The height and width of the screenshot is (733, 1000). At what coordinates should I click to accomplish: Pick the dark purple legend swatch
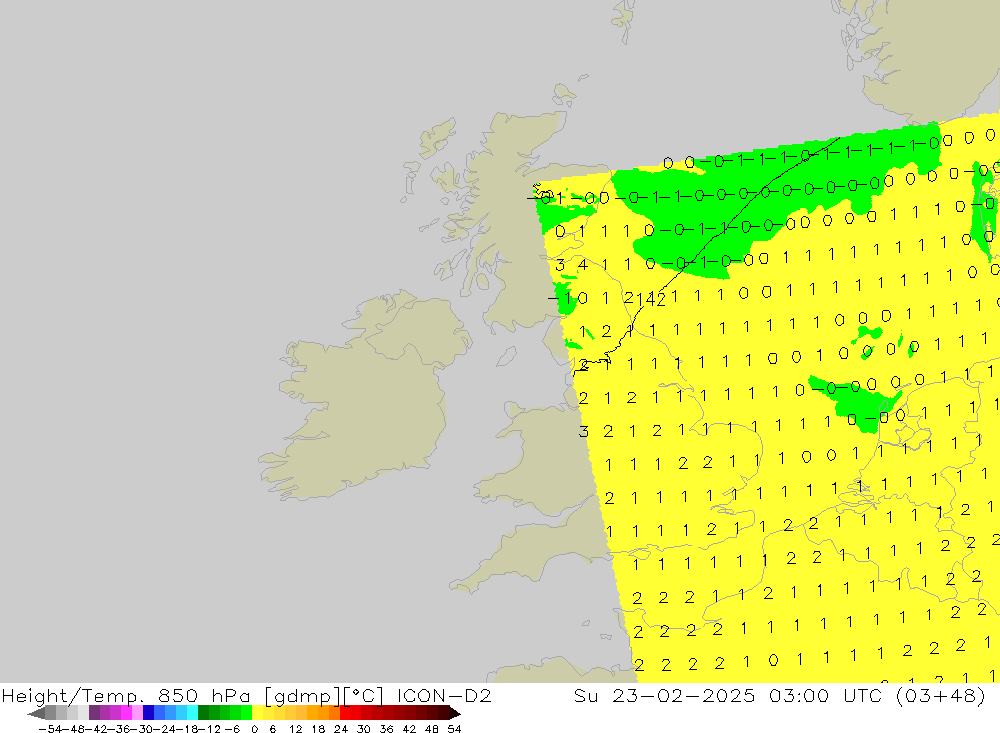(x=94, y=713)
